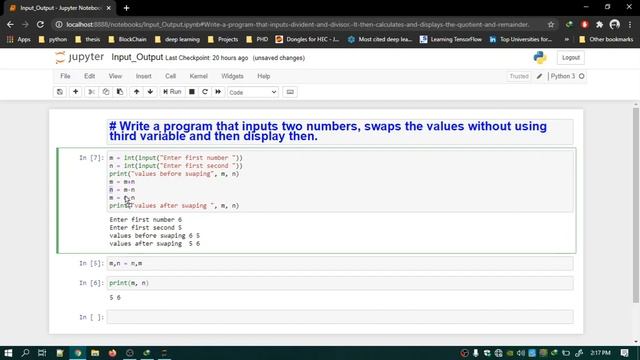This screenshot has width=640, height=360.
Task: Open the Windows Start menu
Action: click(8, 353)
